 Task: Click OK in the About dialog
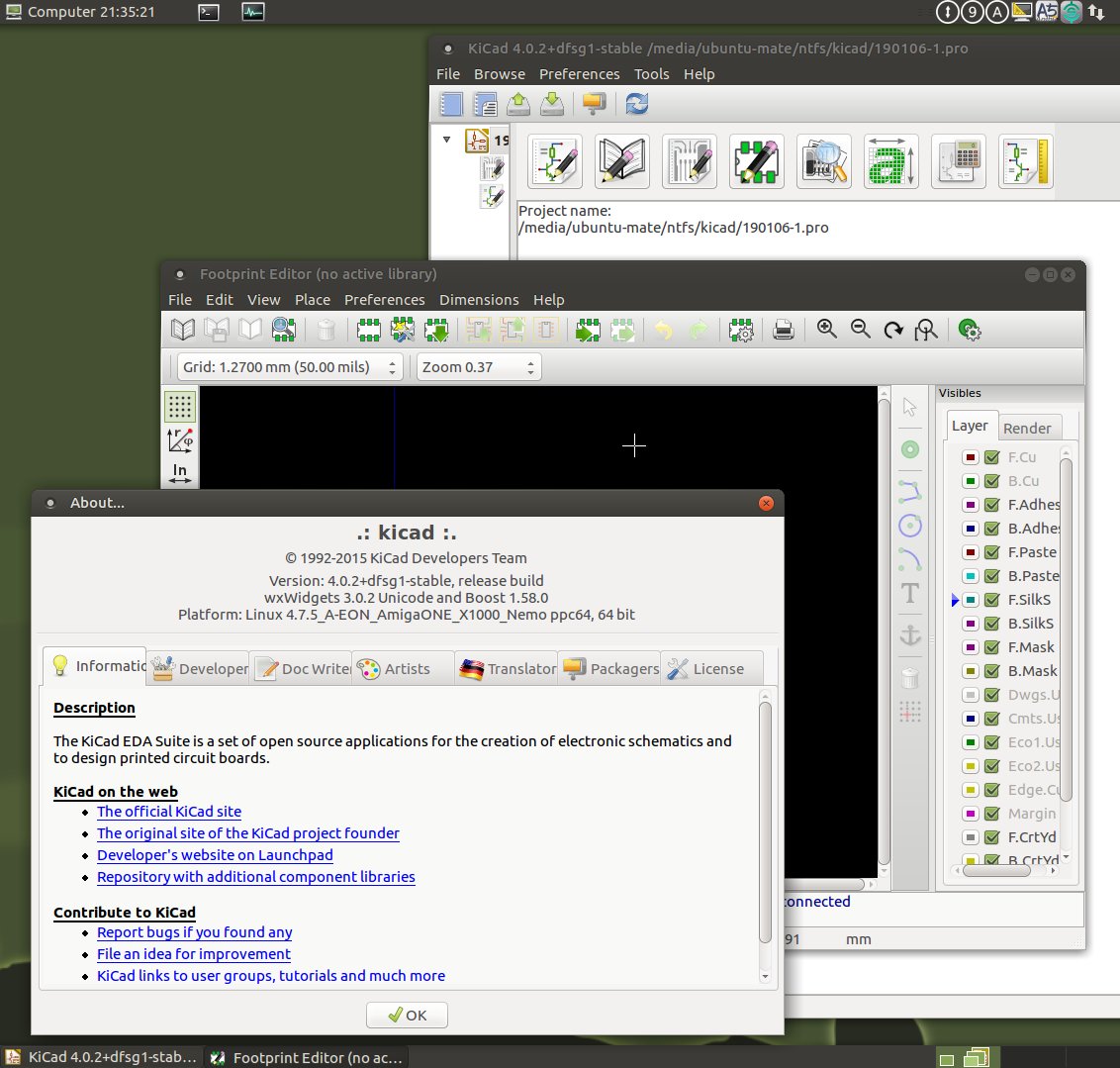[408, 1016]
